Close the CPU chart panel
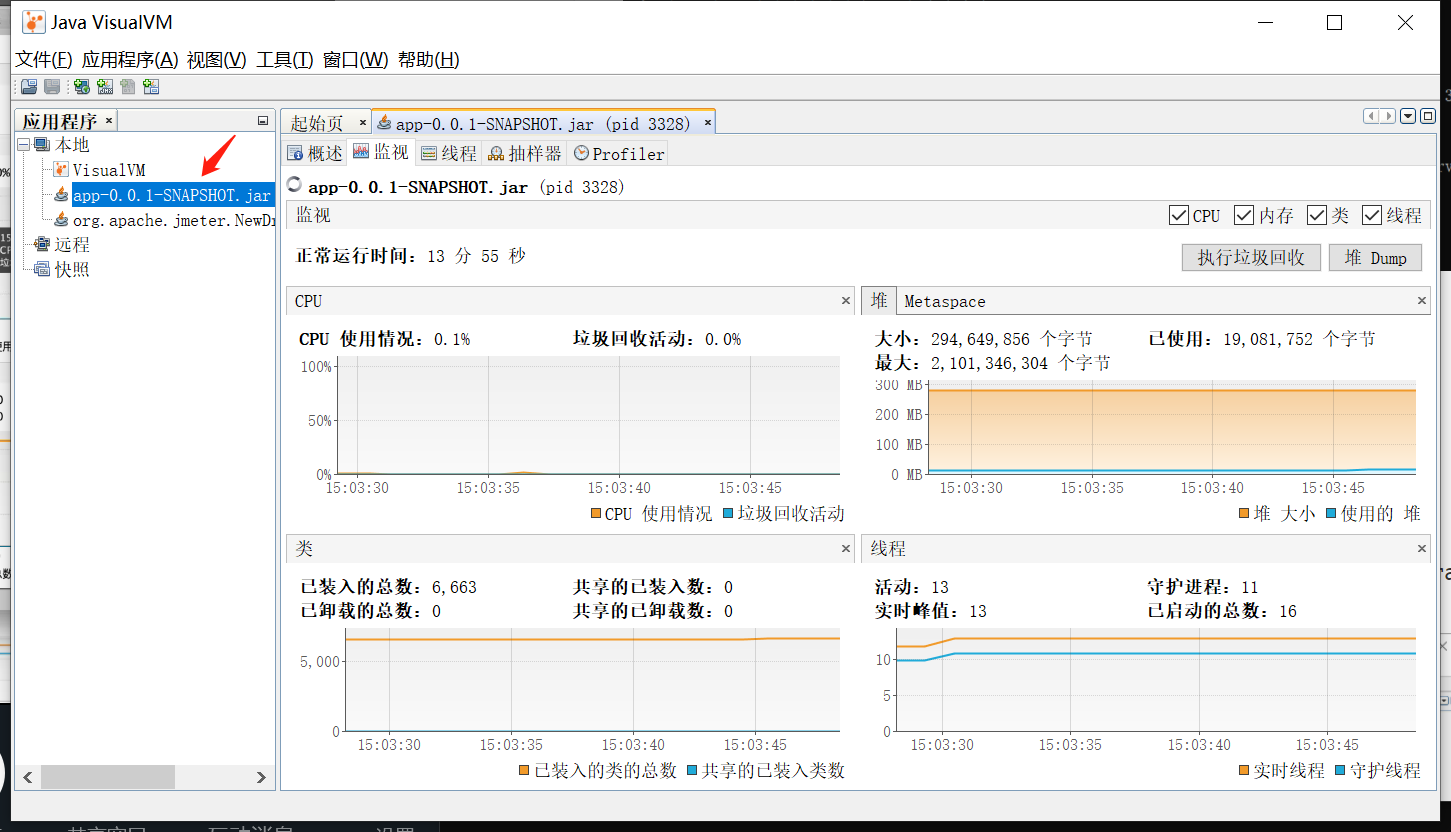This screenshot has width=1451, height=832. coord(846,300)
